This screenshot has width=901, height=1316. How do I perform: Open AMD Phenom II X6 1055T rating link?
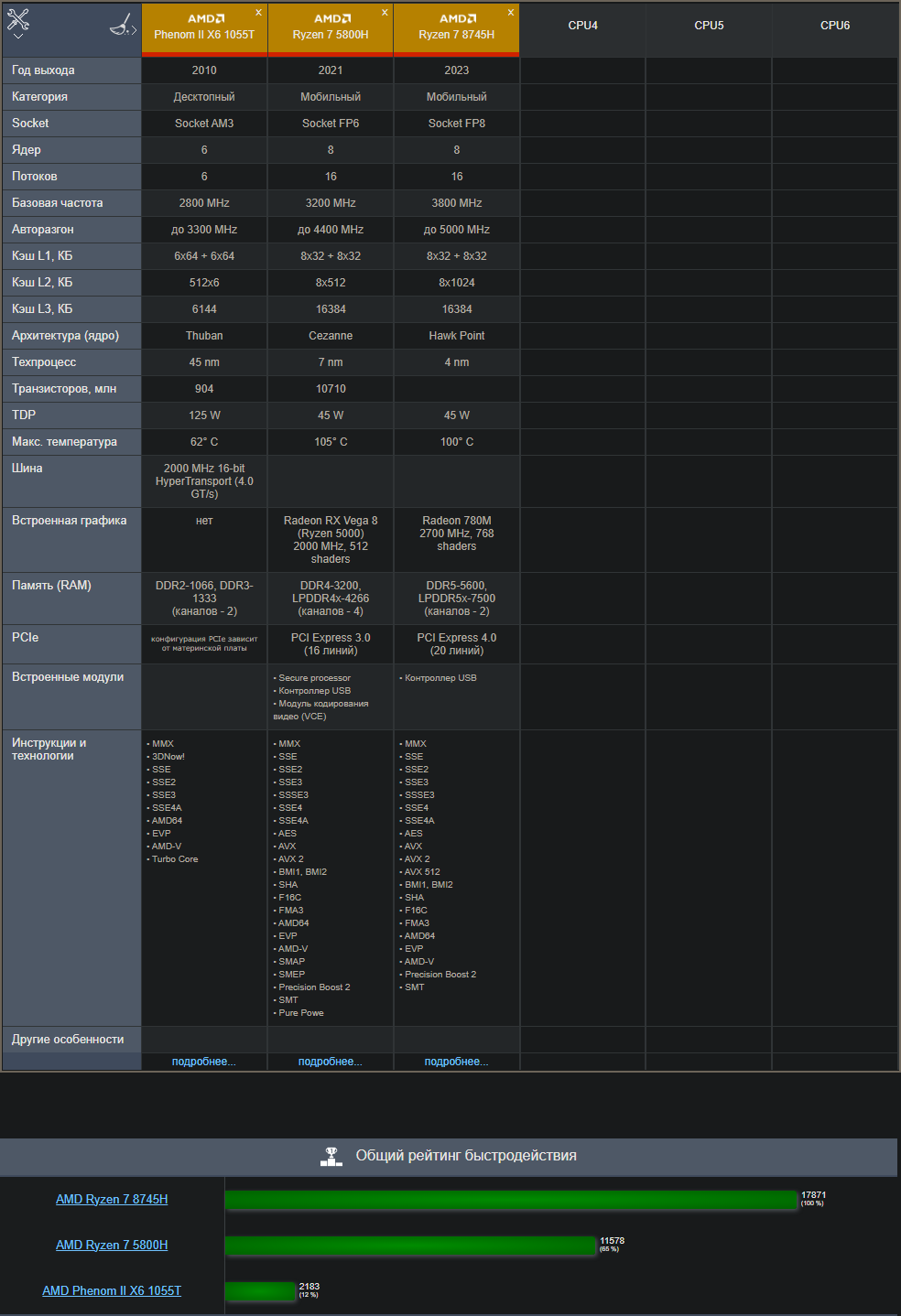pos(112,1290)
